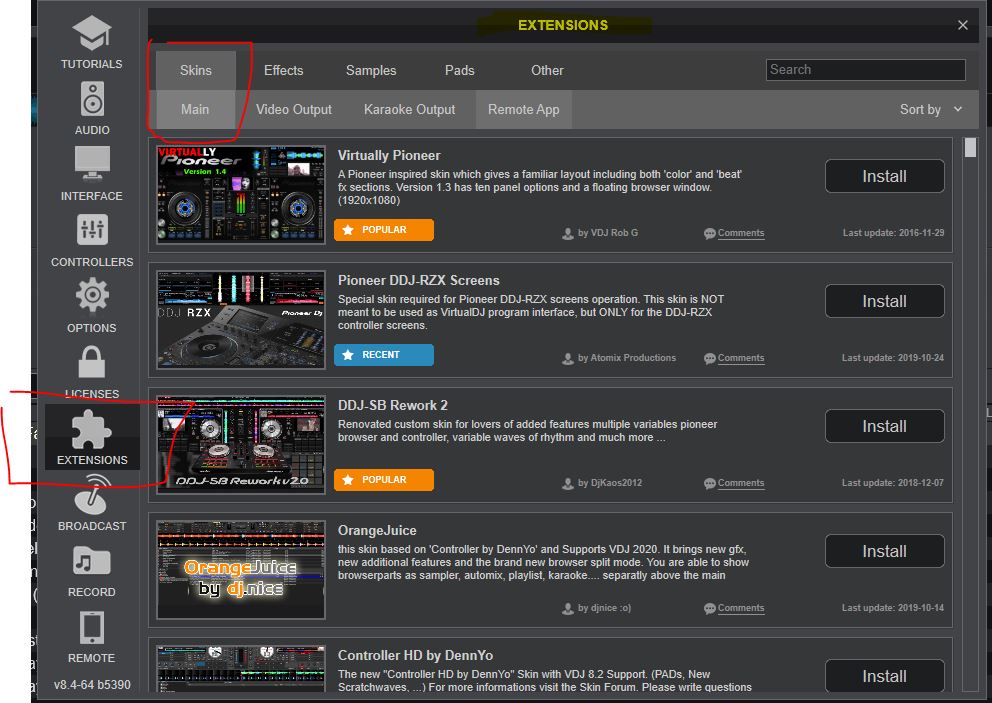
Task: Click the extensions Search field
Action: (865, 70)
